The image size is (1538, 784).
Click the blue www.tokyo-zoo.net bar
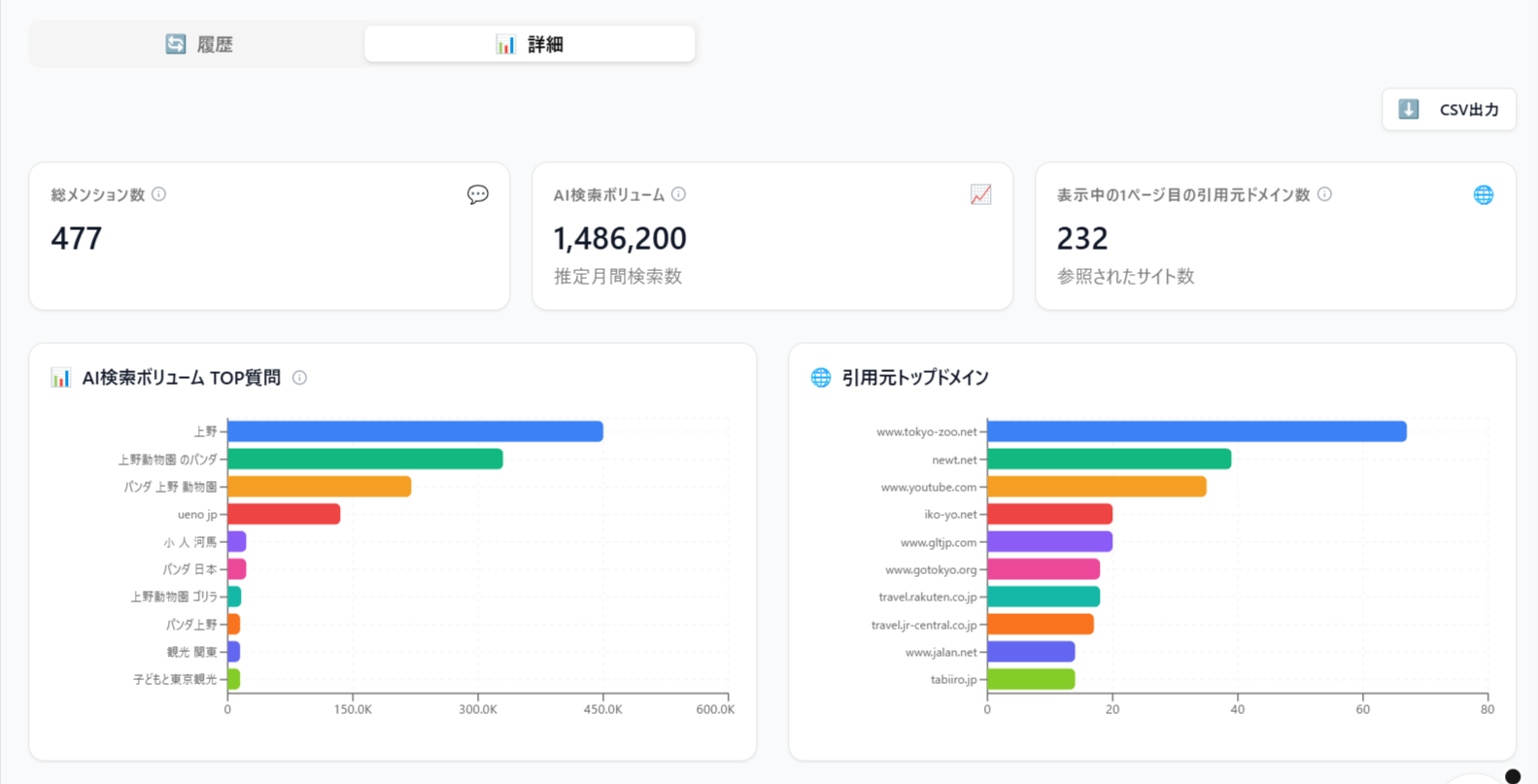click(1197, 431)
